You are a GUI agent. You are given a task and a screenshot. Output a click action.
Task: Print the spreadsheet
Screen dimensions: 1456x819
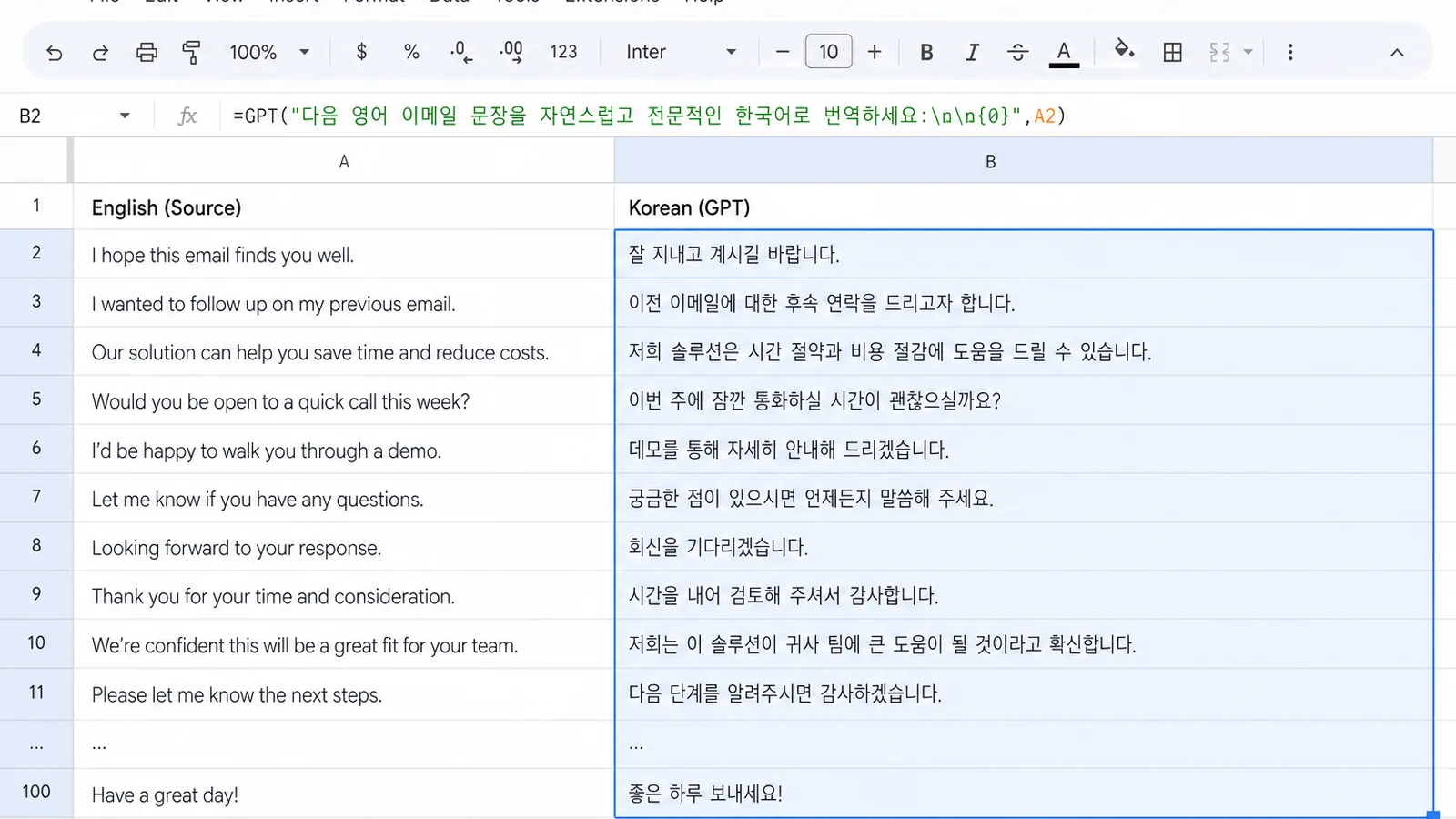pos(147,53)
